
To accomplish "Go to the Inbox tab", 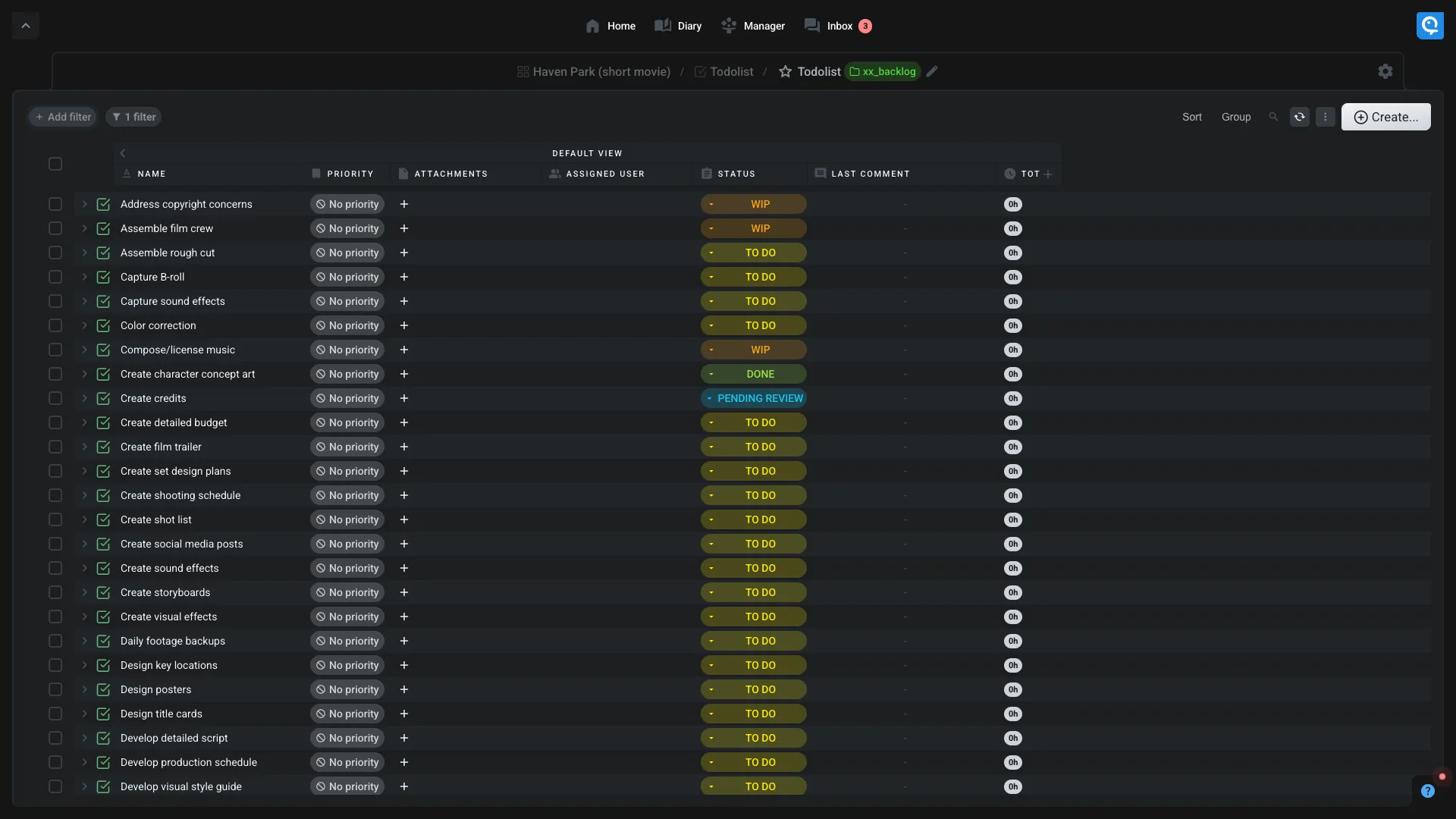I will 838,26.
